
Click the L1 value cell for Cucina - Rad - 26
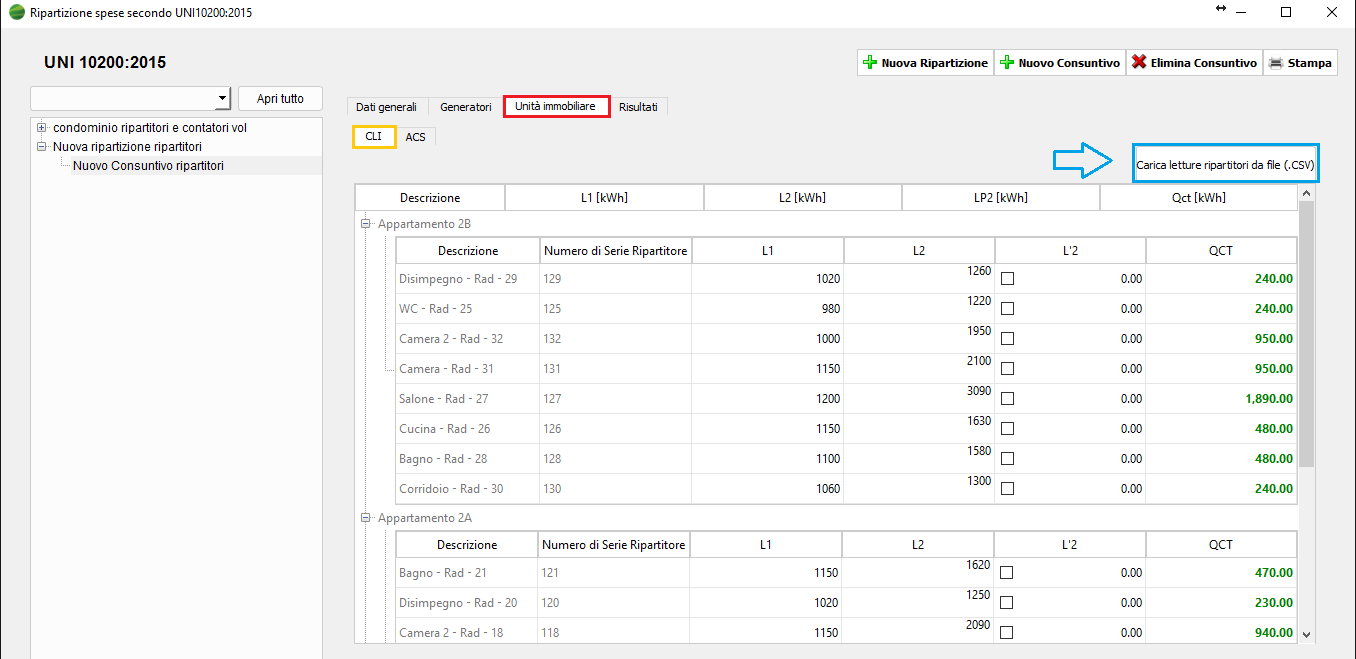click(767, 429)
